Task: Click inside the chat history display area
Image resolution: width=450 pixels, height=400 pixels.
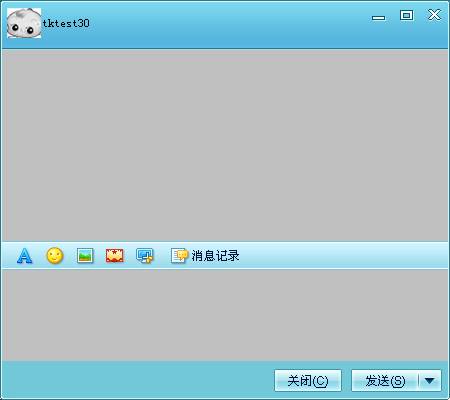Action: 225,145
